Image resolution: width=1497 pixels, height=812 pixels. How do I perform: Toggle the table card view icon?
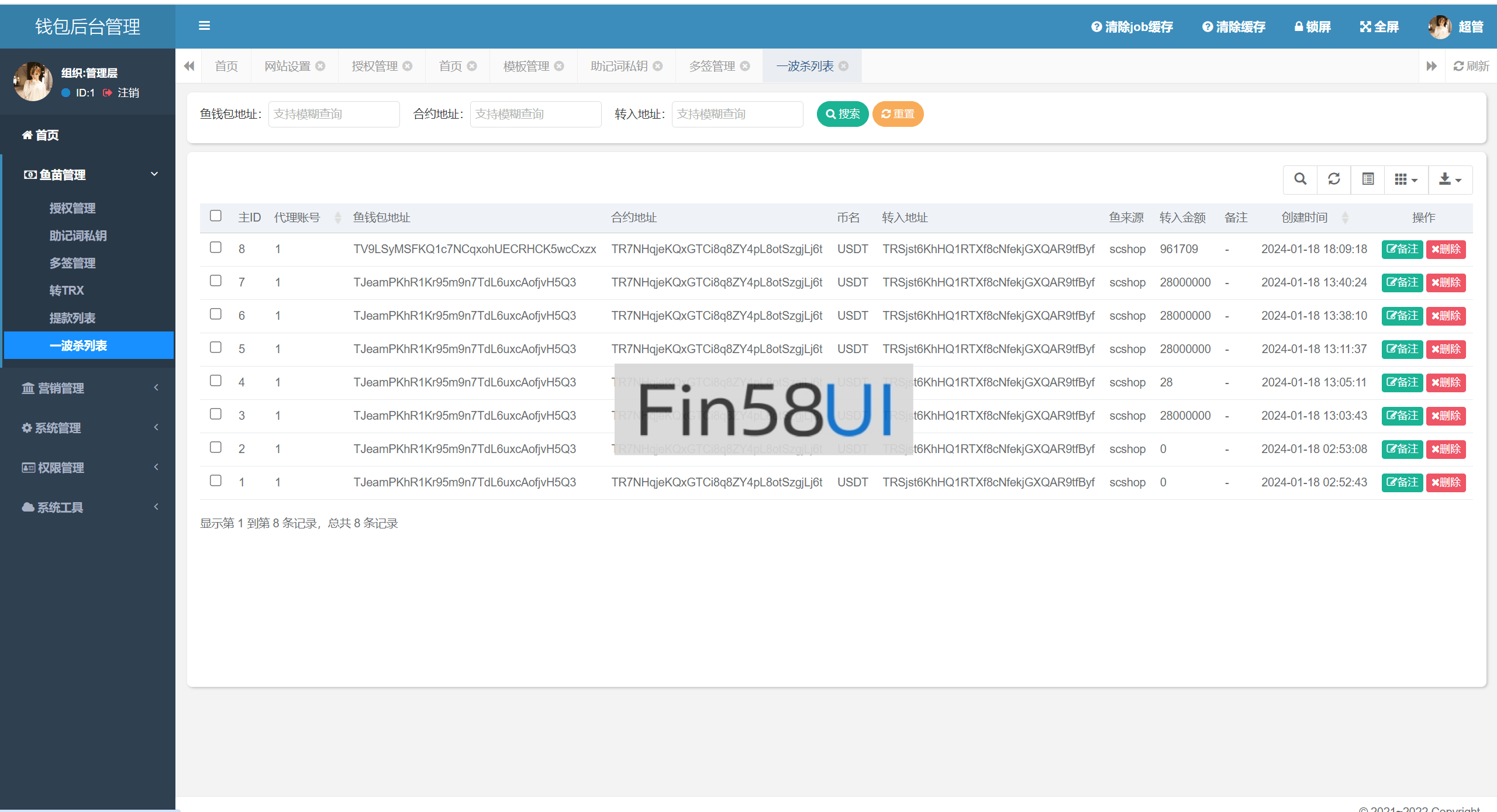[1368, 179]
